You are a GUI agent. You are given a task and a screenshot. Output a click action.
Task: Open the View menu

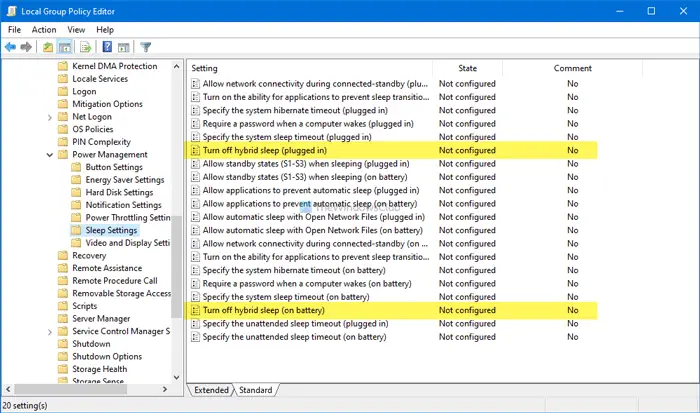(76, 29)
